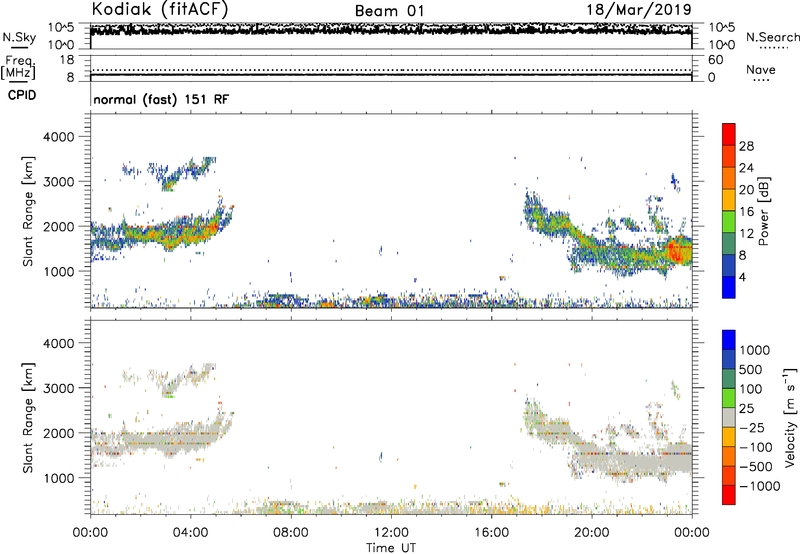Click the gray segment of the velocity color bar
The image size is (800, 554).
tap(729, 417)
